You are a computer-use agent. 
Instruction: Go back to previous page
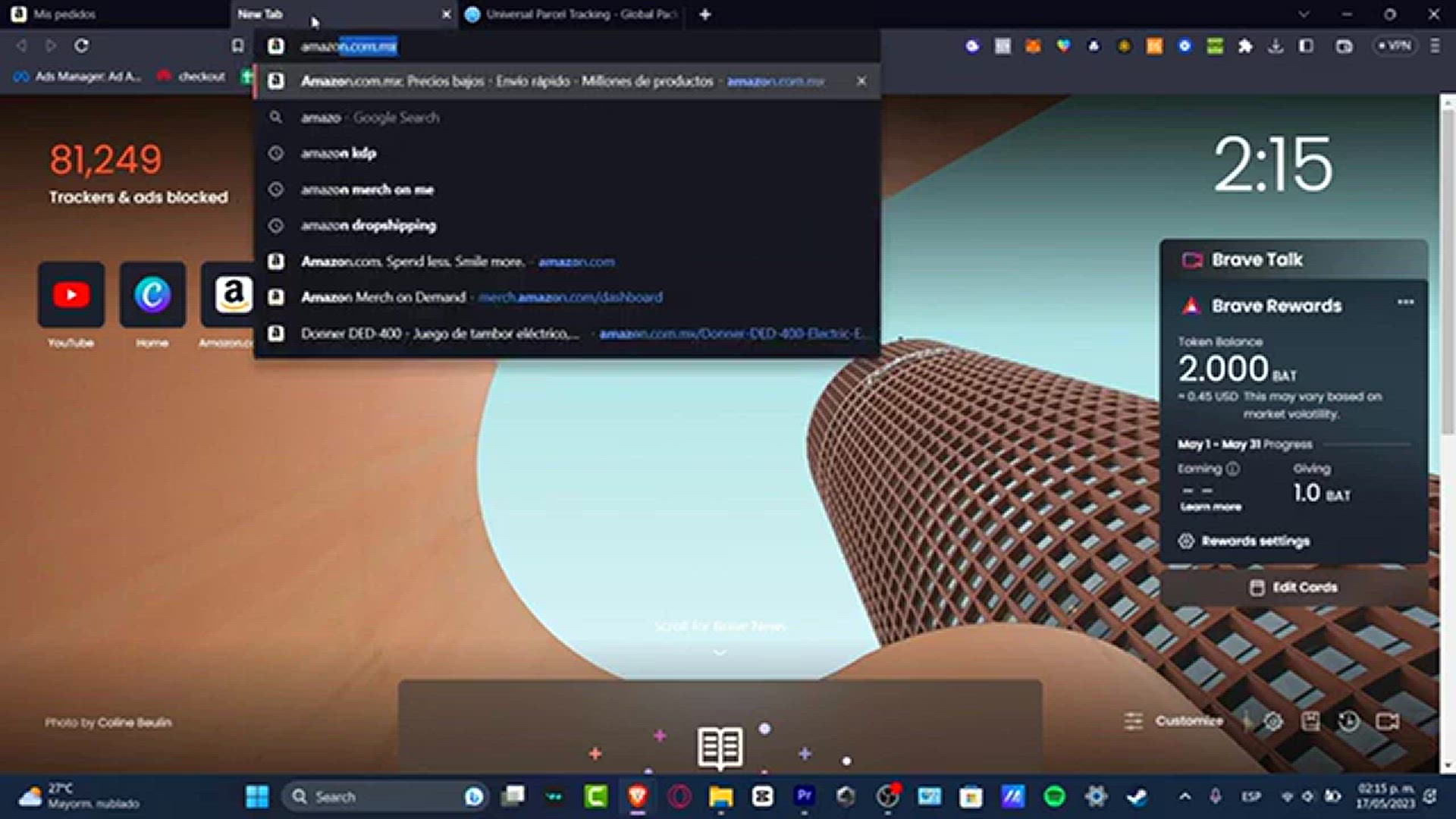click(x=21, y=46)
